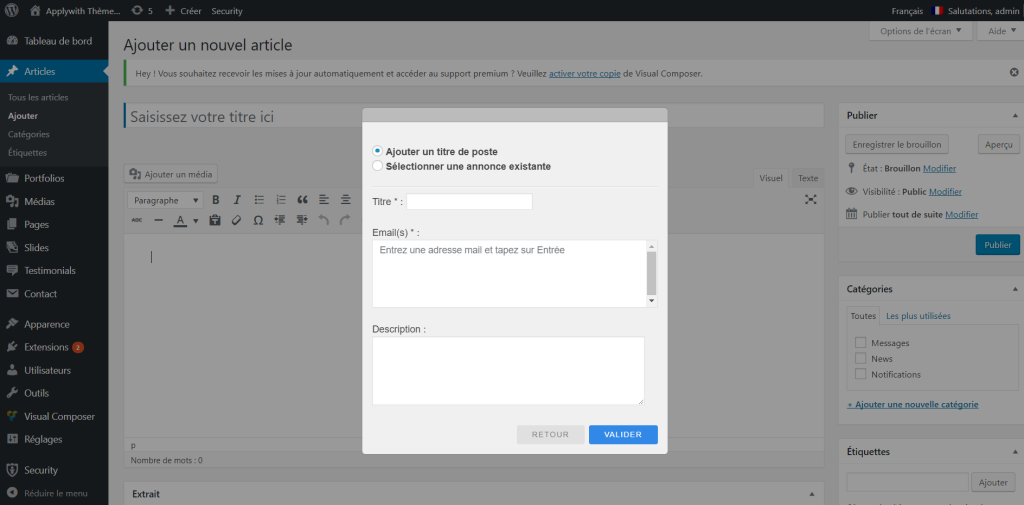The height and width of the screenshot is (505, 1024).
Task: Switch to the Visuel editor tab
Action: (771, 178)
